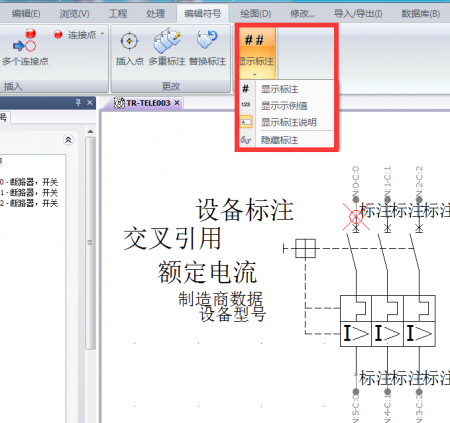Close the TR-TELE003 document tab
The width and height of the screenshot is (450, 423).
(x=177, y=103)
